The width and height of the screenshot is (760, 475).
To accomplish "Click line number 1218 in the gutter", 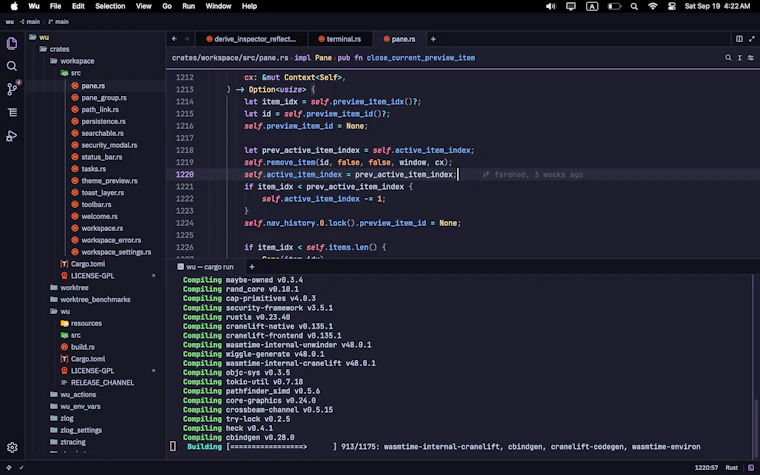I will [x=184, y=150].
